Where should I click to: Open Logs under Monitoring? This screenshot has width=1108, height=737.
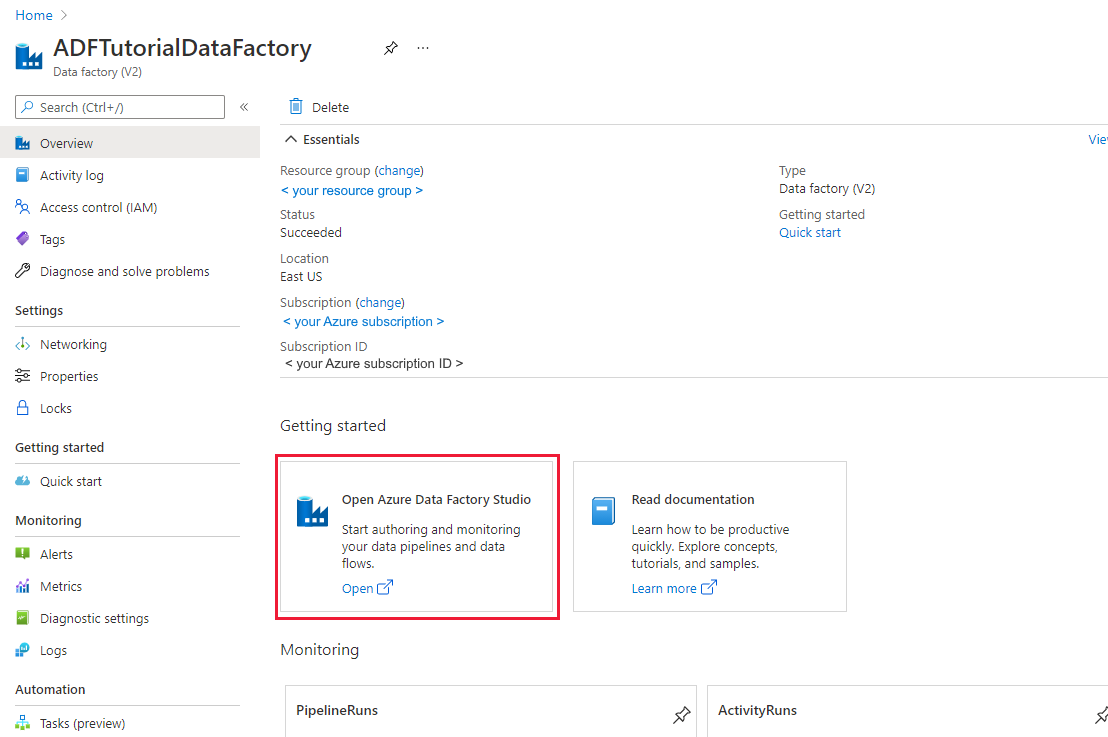tap(52, 650)
